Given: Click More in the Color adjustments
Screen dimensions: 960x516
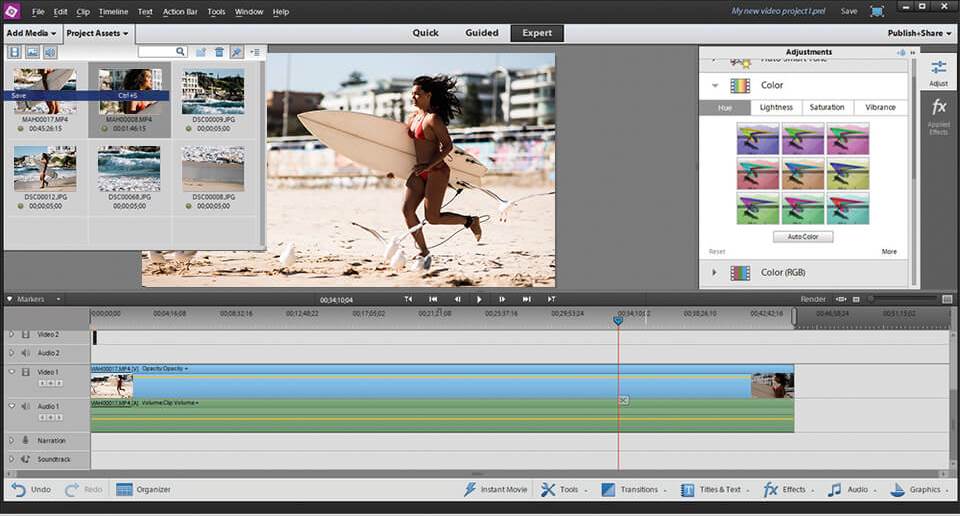Looking at the screenshot, I should tap(889, 252).
